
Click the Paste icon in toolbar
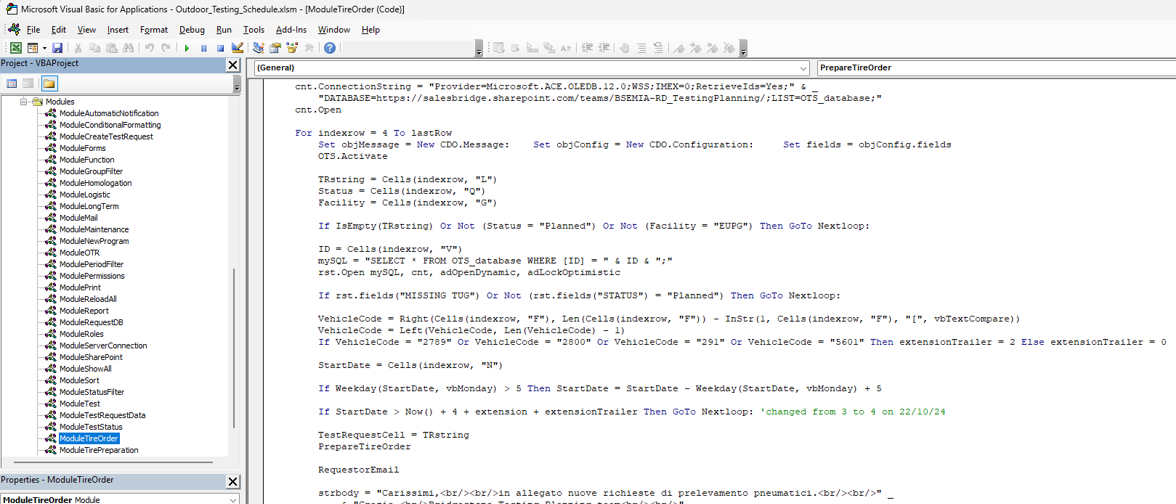pyautogui.click(x=111, y=47)
